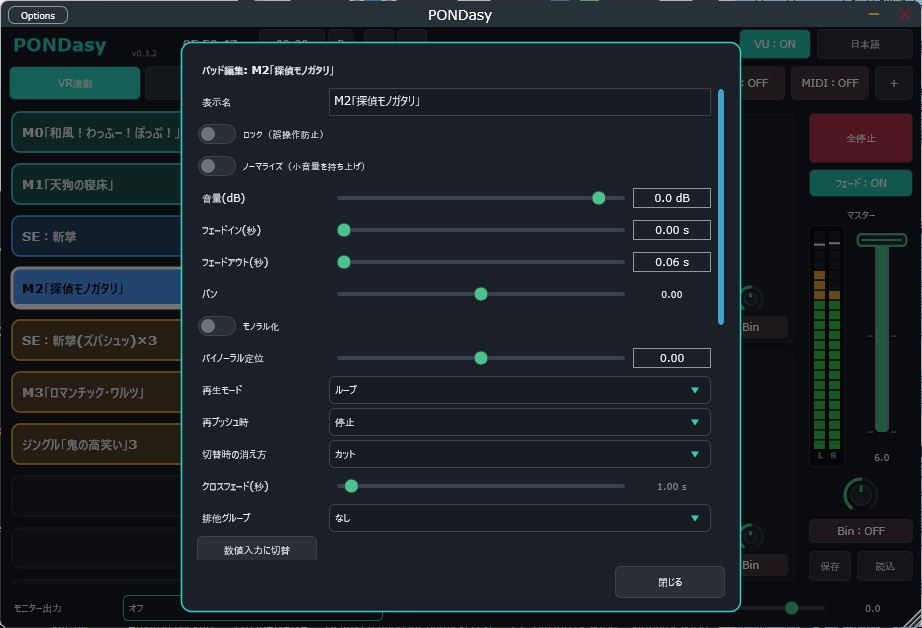Click the クロスフェード(秒) slider handle
The width and height of the screenshot is (922, 628).
pyautogui.click(x=351, y=486)
